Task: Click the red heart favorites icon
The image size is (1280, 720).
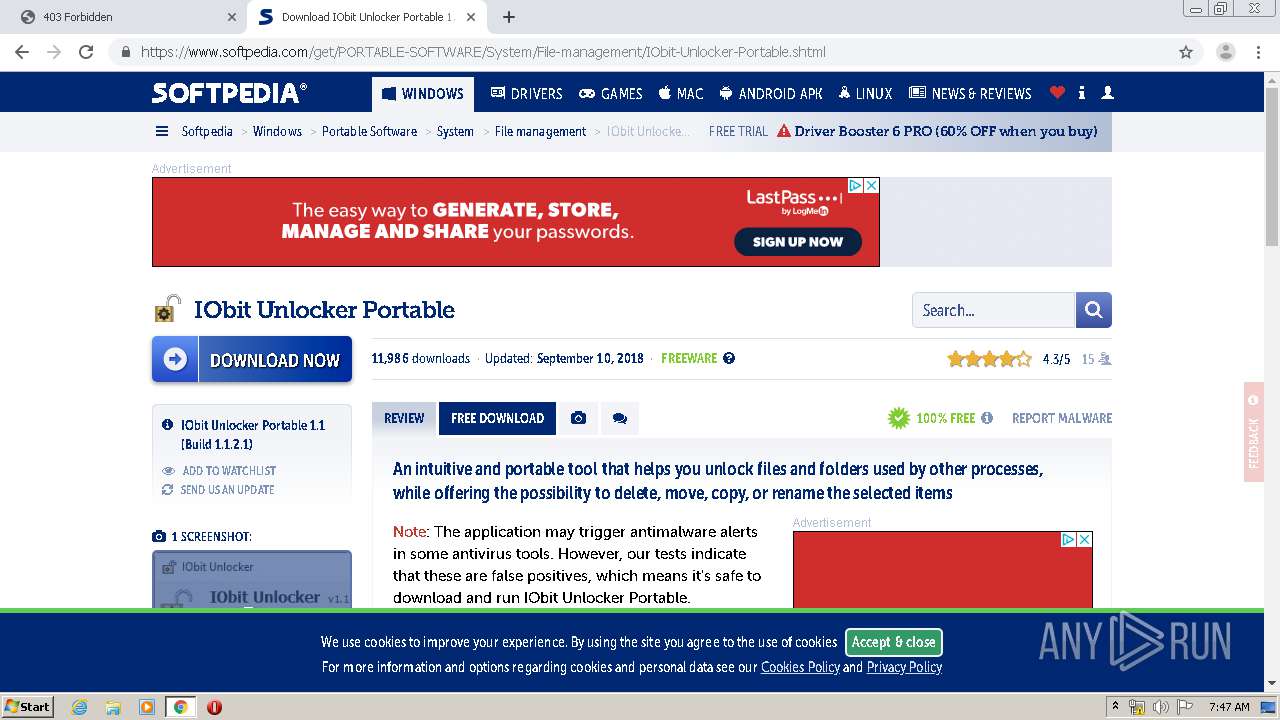Action: coord(1057,92)
